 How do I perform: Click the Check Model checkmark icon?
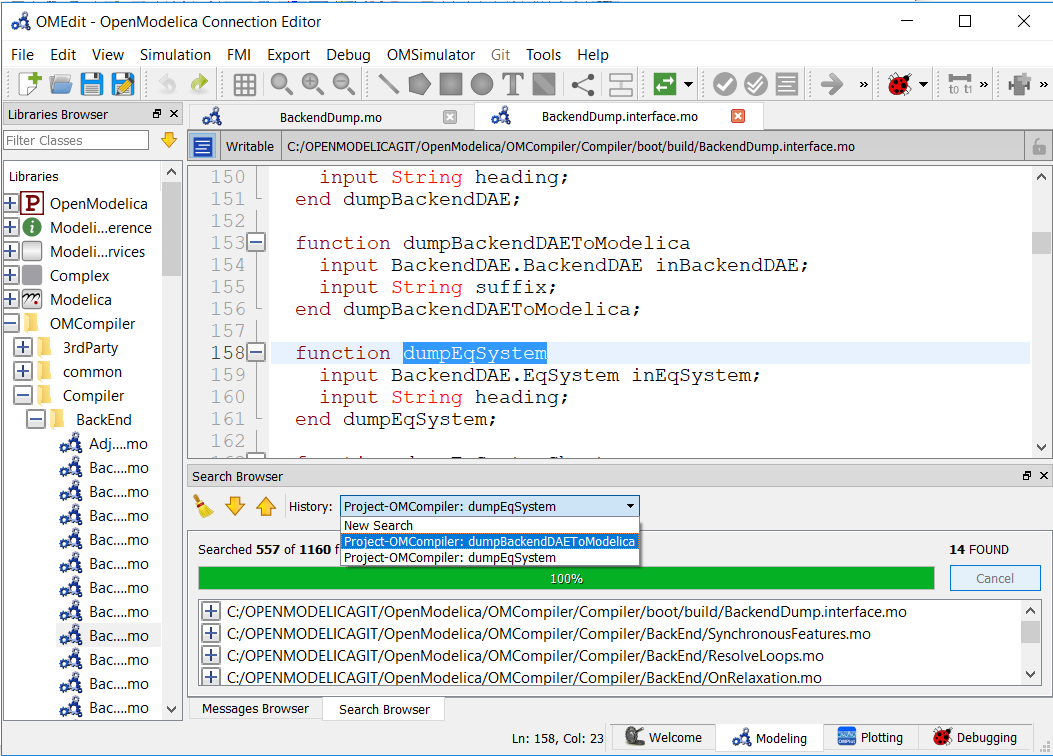click(x=725, y=84)
